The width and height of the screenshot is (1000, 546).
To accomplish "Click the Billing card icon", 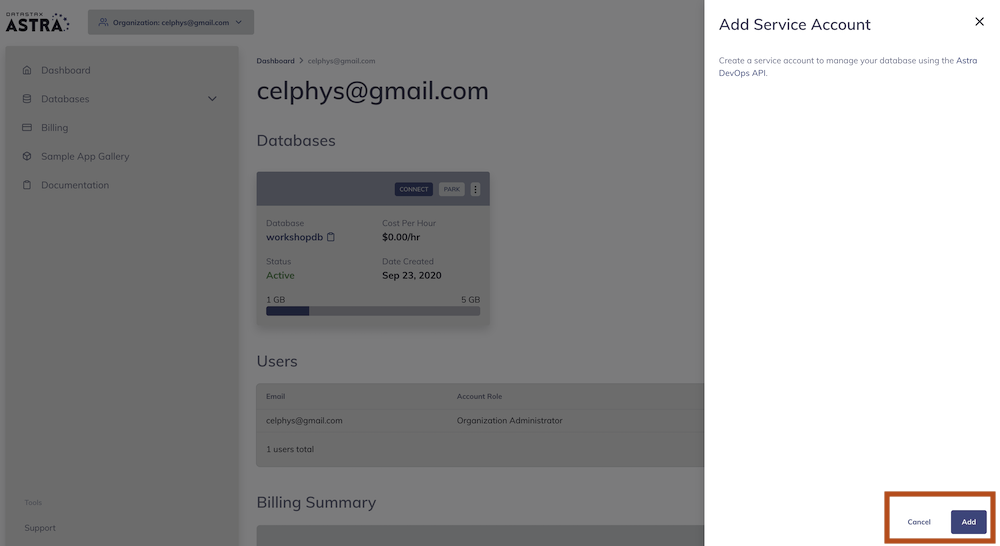I will (x=27, y=128).
